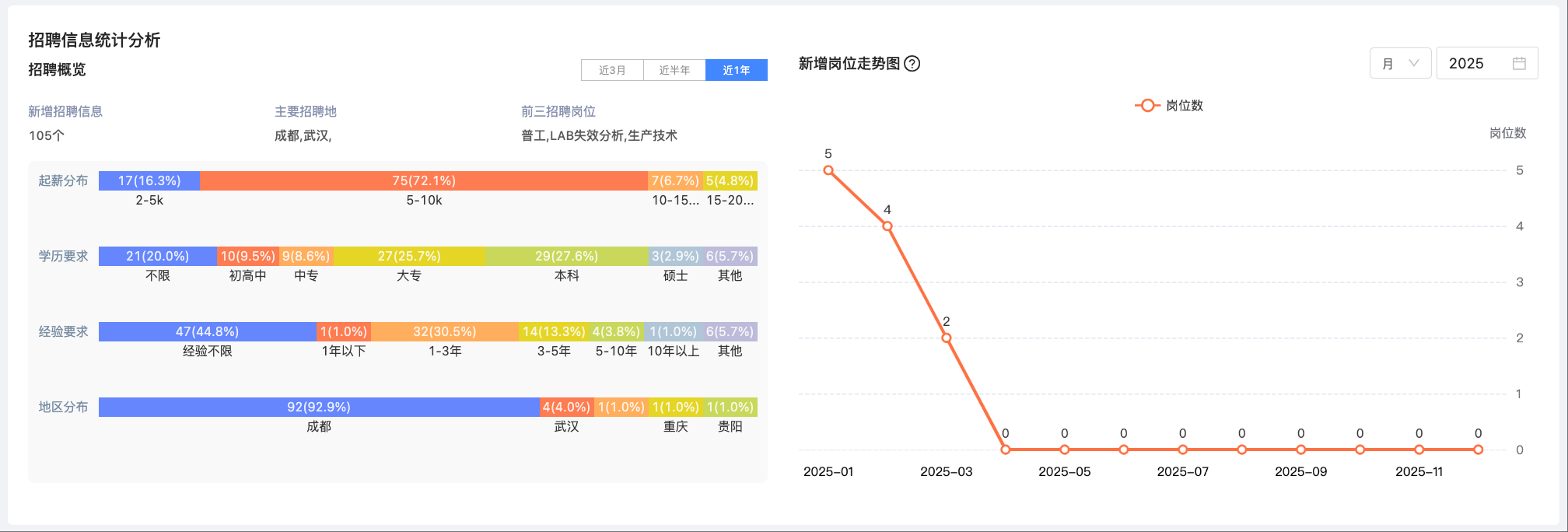The width and height of the screenshot is (1568, 532).
Task: Click the 成都 region bar 92(92.9%)
Action: [319, 407]
